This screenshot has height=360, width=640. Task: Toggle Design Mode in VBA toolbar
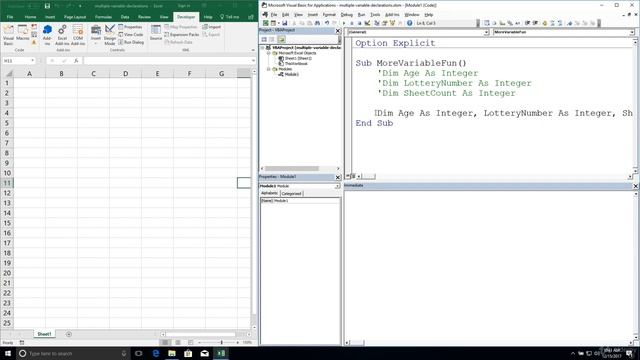(x=367, y=23)
